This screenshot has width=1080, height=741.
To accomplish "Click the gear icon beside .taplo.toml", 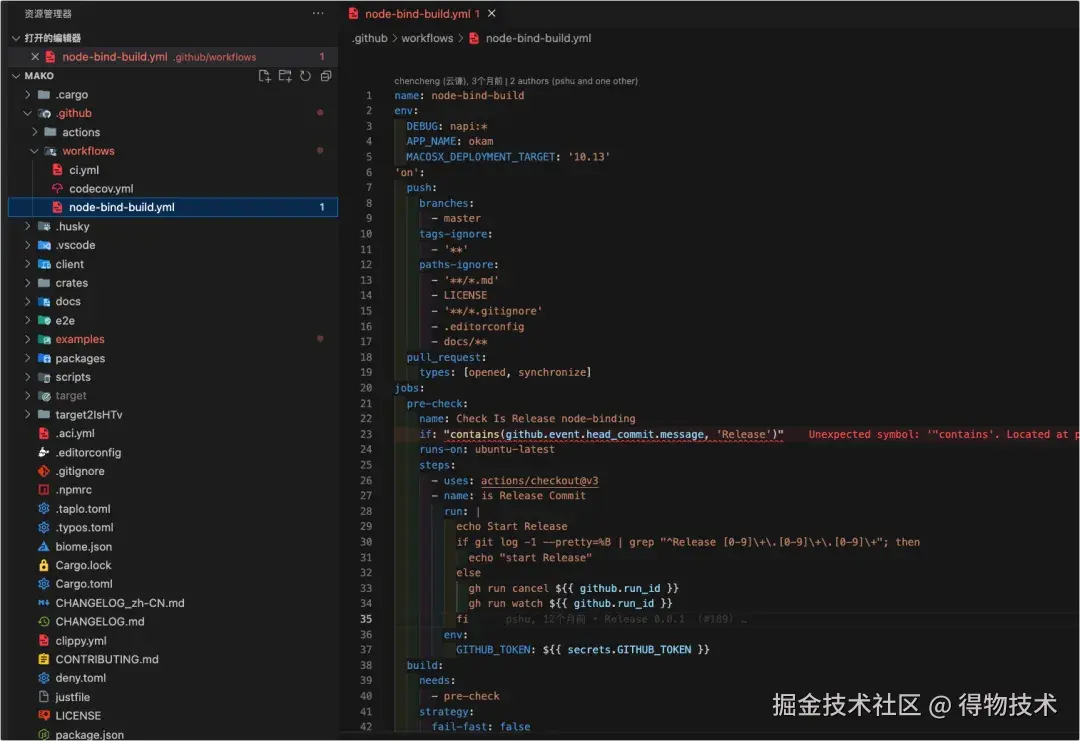I will (43, 509).
